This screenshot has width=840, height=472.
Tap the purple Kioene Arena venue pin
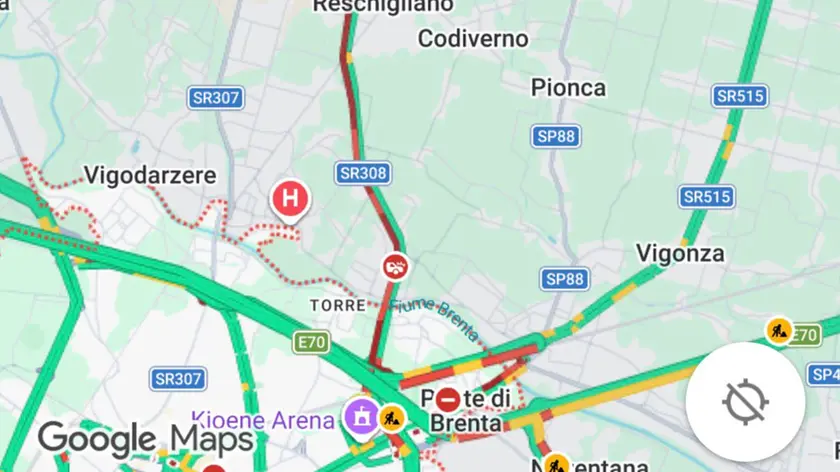coord(362,418)
